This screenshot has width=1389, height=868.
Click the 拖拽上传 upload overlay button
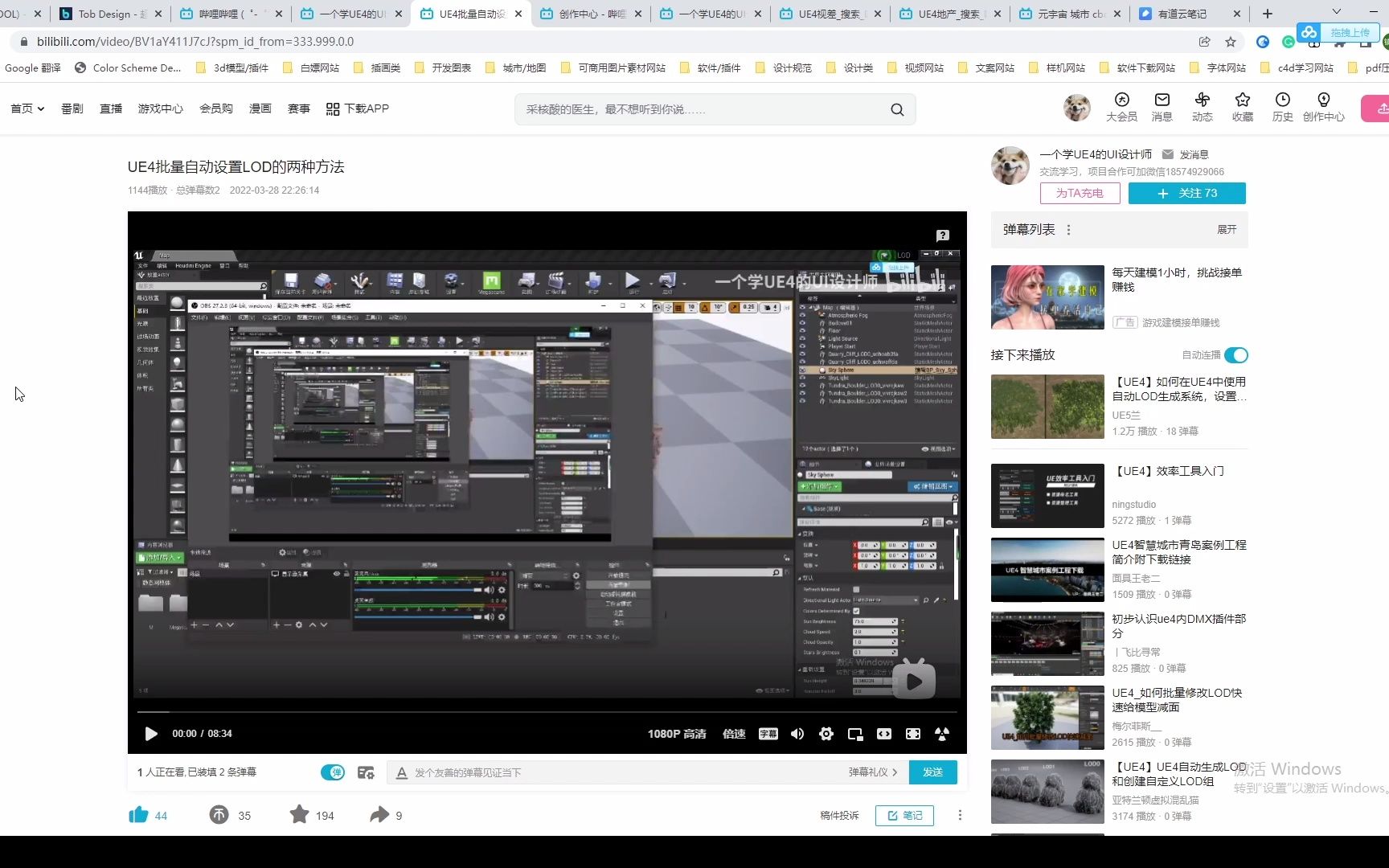pyautogui.click(x=1338, y=33)
